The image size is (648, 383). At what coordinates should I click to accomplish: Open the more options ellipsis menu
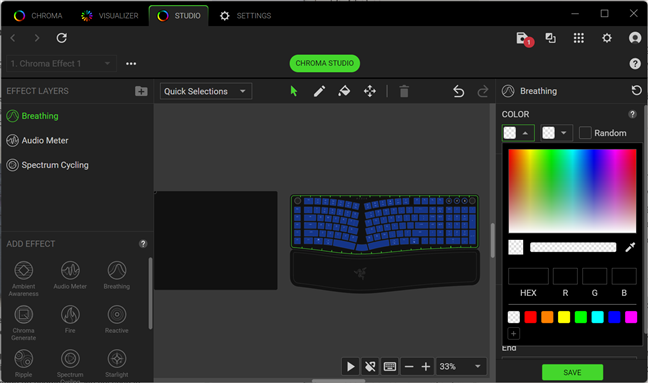click(x=131, y=64)
